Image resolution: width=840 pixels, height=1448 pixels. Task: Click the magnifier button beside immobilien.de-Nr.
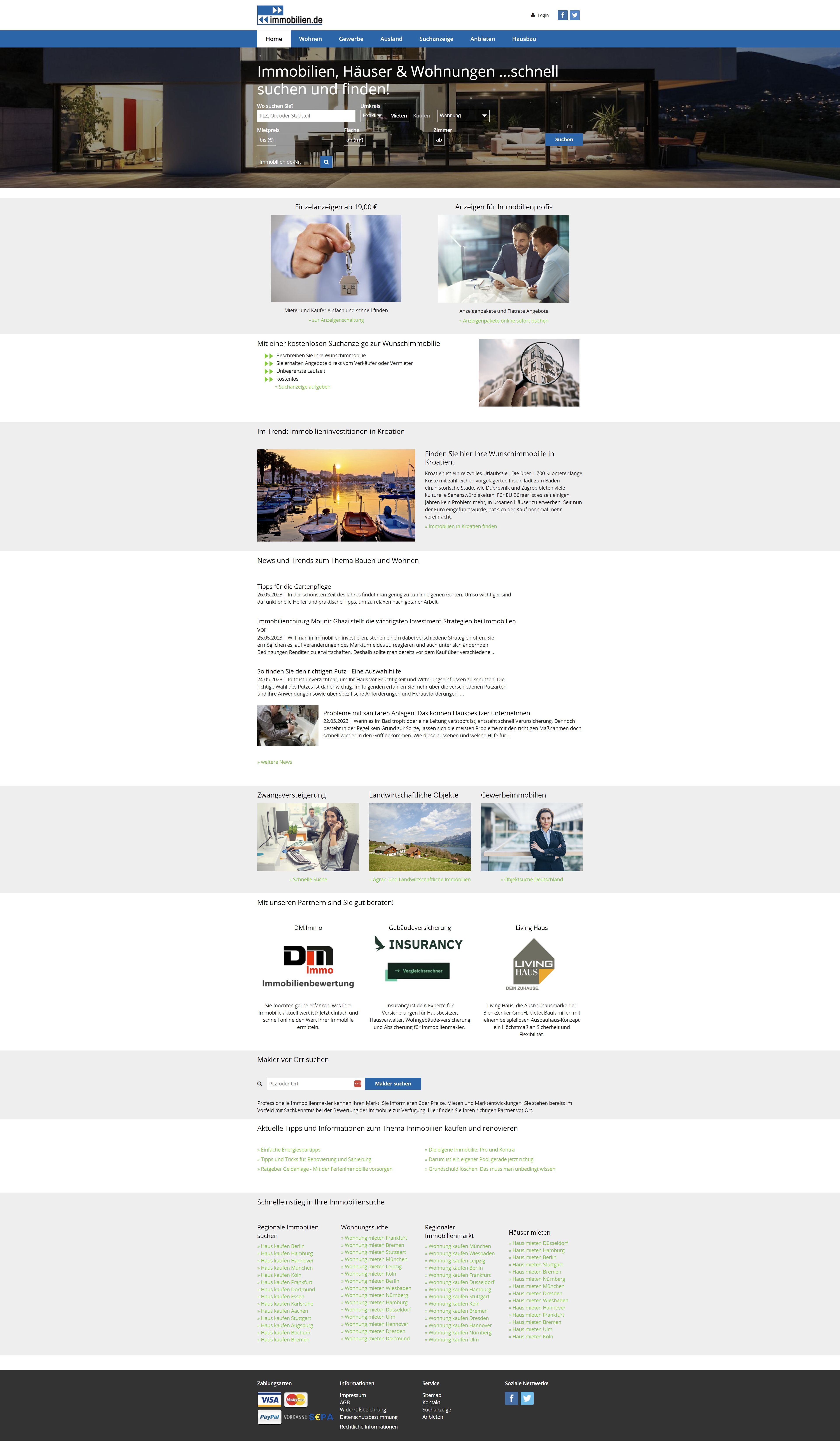coord(326,162)
